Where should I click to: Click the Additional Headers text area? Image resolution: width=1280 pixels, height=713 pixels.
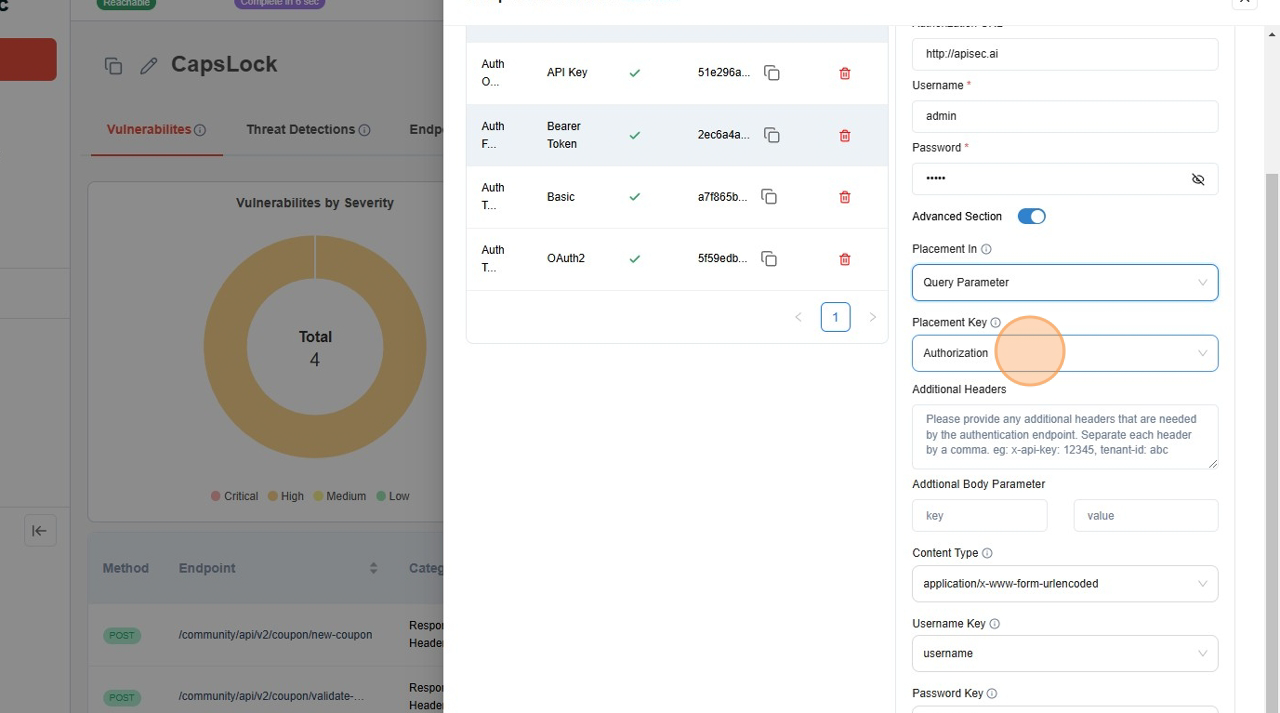coord(1064,436)
